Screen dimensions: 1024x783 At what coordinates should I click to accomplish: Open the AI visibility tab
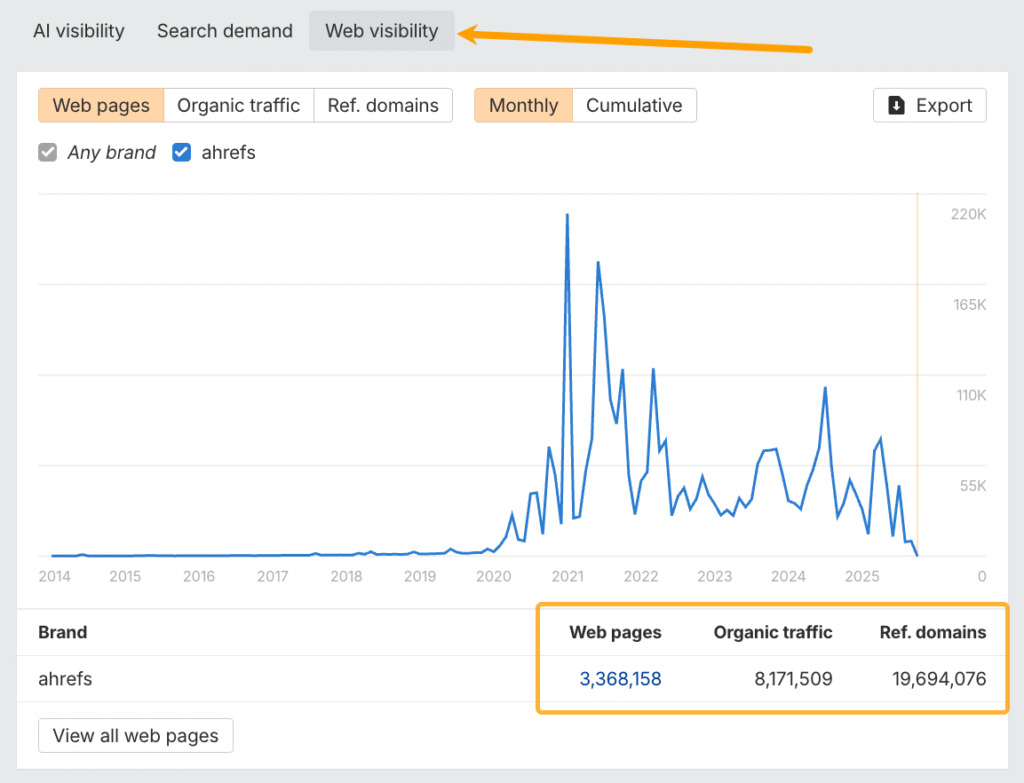[78, 31]
